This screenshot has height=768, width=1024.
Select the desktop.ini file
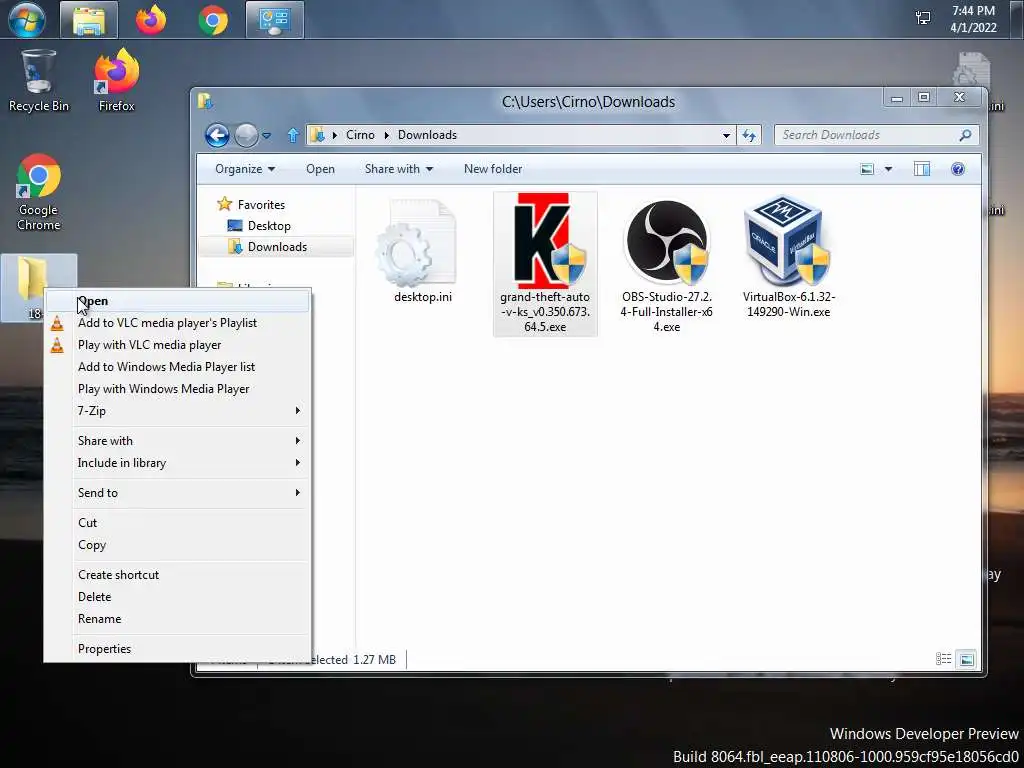tap(423, 252)
